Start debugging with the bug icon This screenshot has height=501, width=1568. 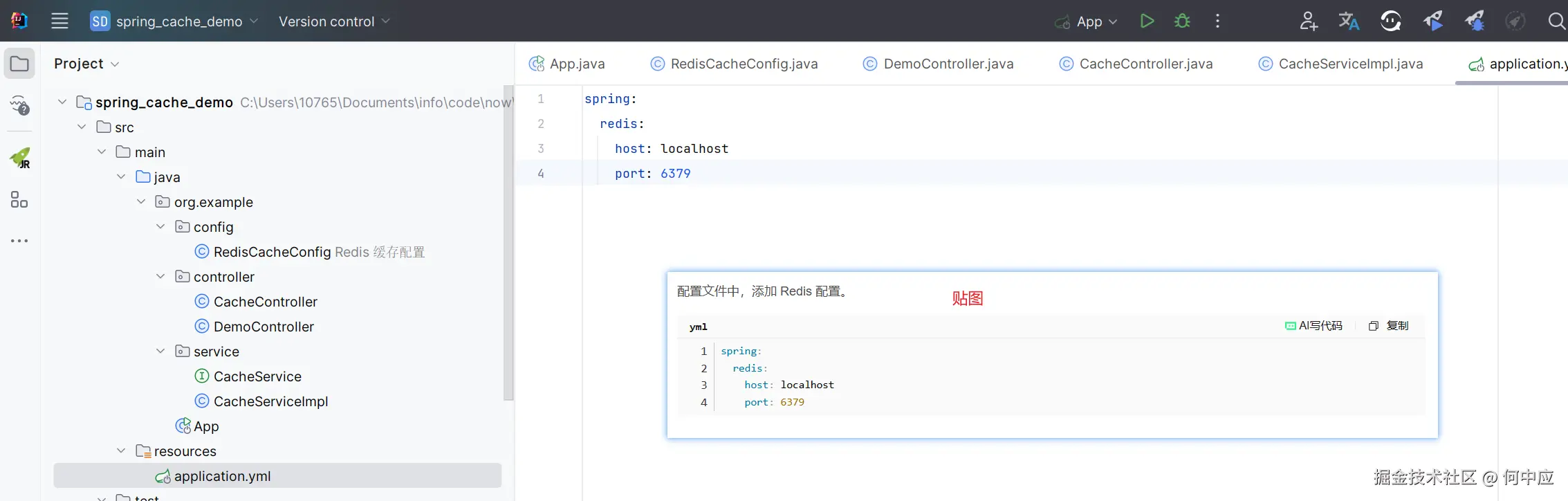point(1182,21)
